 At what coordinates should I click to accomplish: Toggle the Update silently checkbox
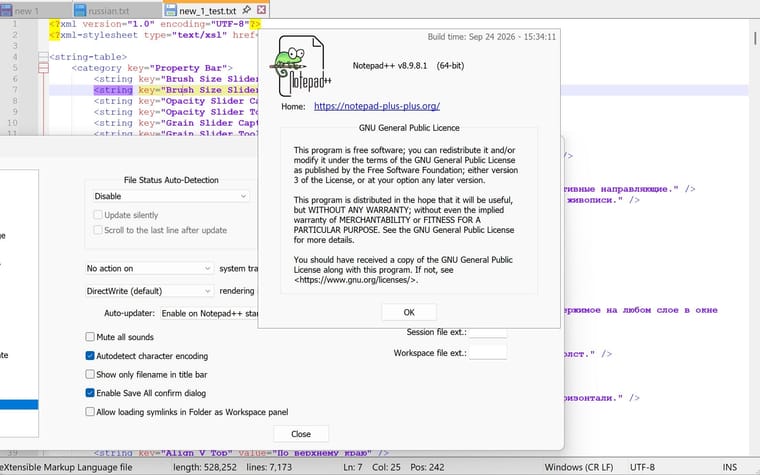tap(97, 215)
